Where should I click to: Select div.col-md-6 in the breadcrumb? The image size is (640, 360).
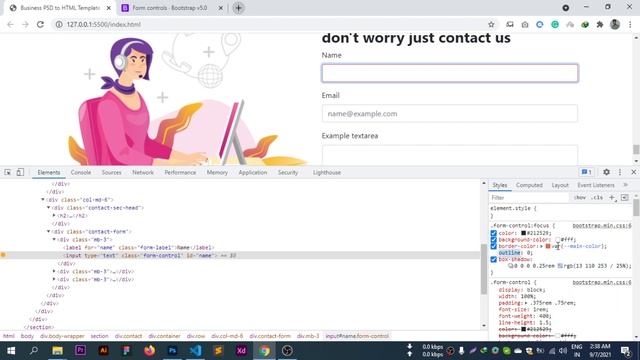227,336
